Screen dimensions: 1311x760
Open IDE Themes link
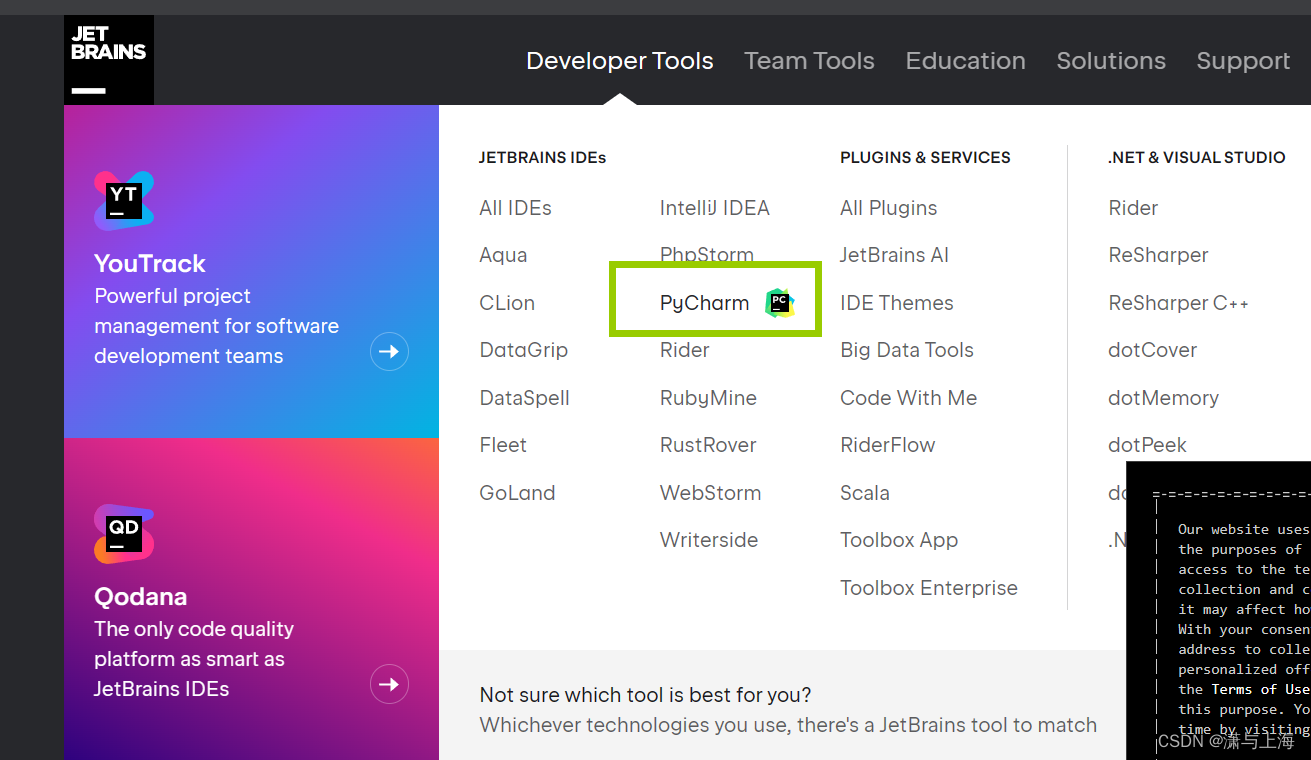[897, 303]
